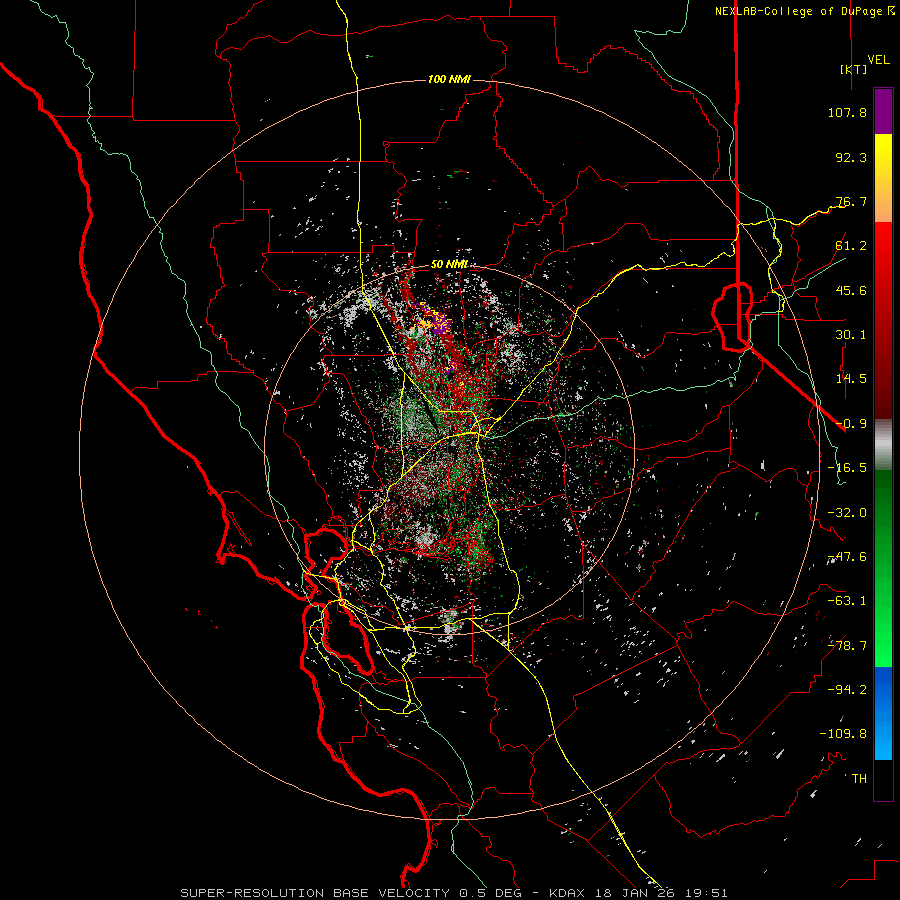Select the 45.6 legend value
This screenshot has height=900, width=900.
[x=851, y=290]
